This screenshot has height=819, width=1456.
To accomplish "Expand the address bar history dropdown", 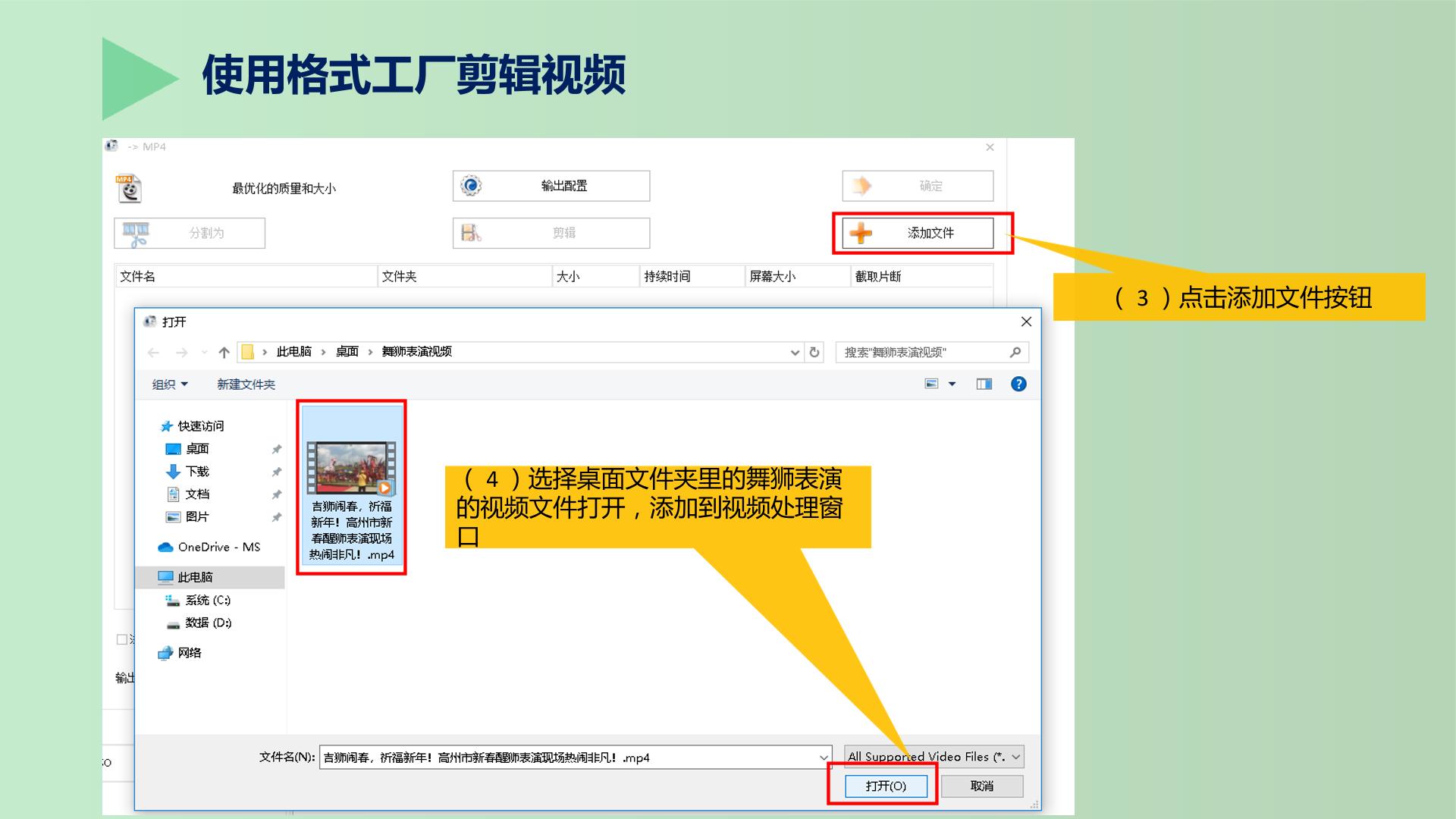I will pos(795,352).
